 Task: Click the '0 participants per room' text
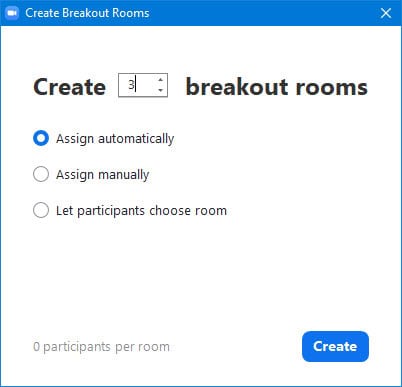pyautogui.click(x=101, y=347)
